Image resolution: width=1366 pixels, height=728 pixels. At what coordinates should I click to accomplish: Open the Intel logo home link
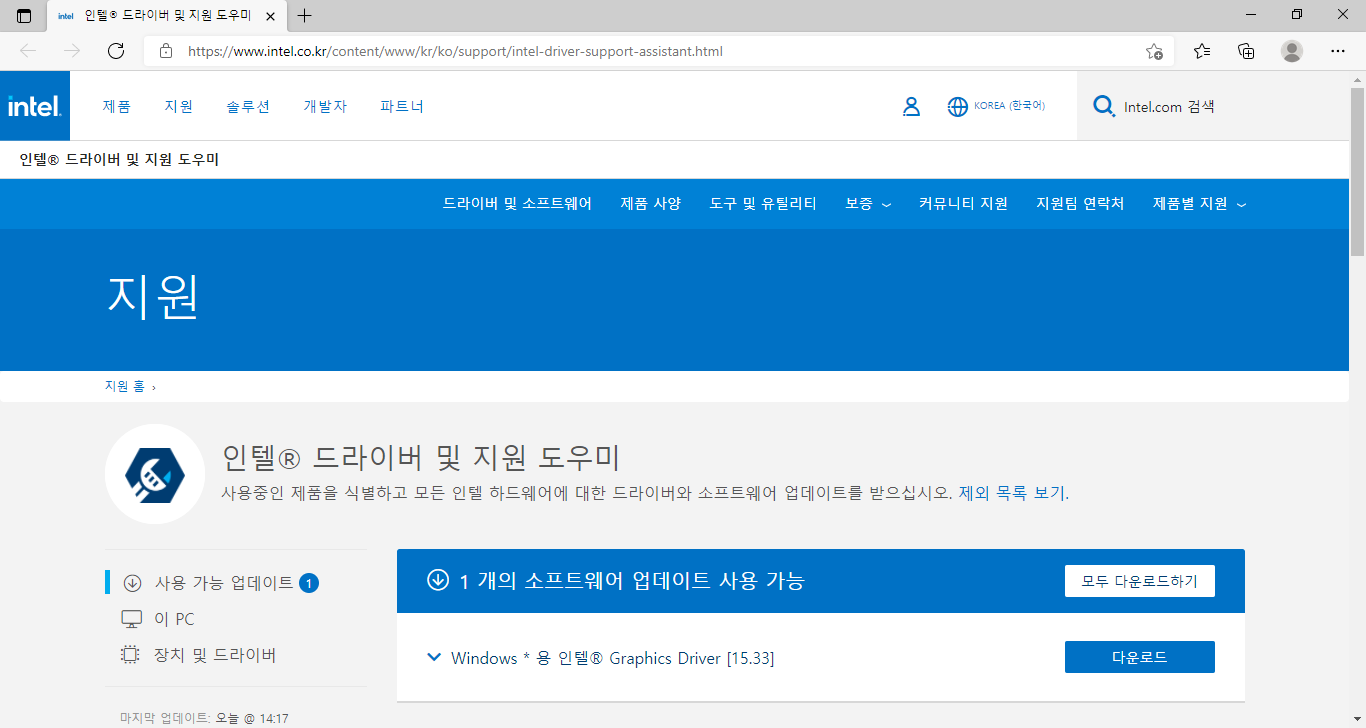click(35, 106)
